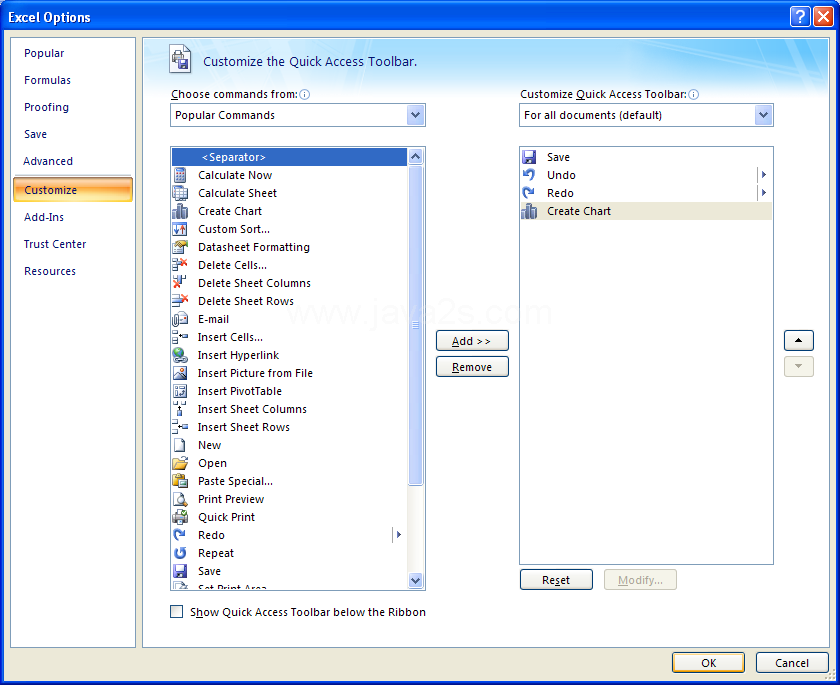Click the Insert PivotTable icon

(180, 391)
